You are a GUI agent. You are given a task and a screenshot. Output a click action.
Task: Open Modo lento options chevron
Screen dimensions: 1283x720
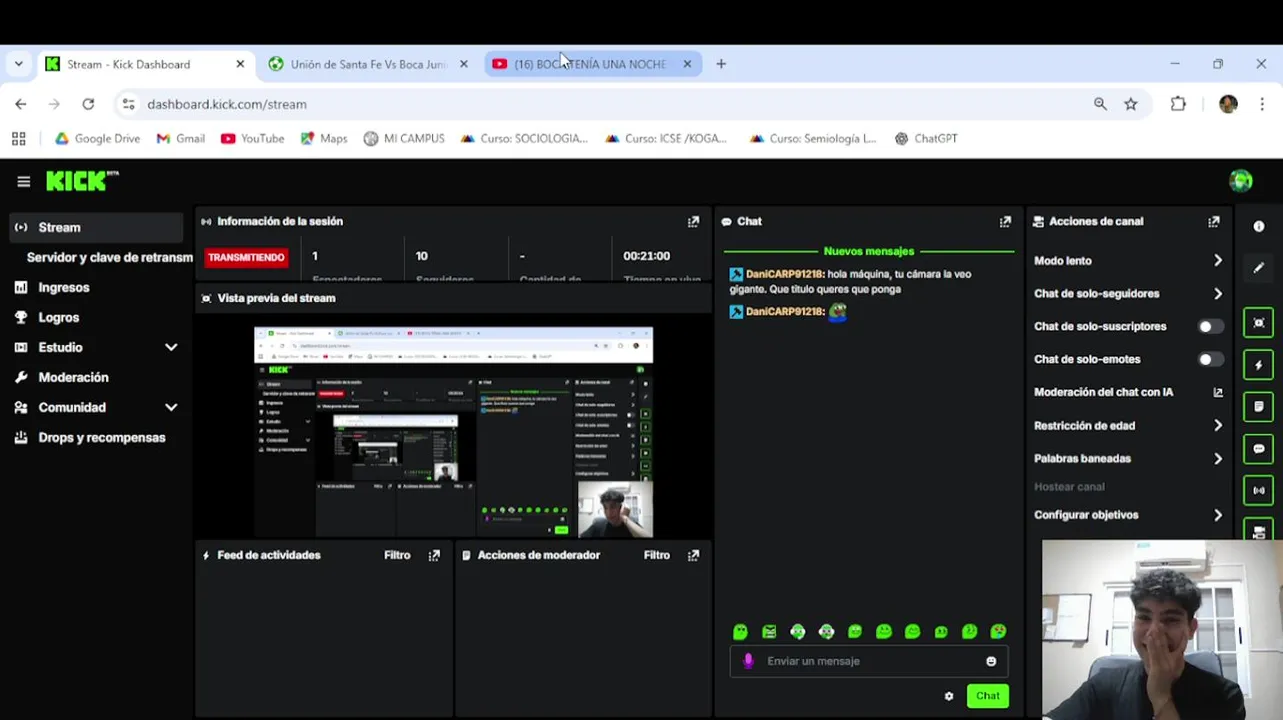coord(1218,261)
